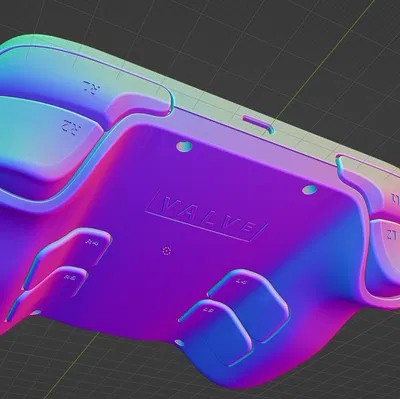Click the dotted 3D cursor circle on the model
This screenshot has height=399, width=400.
click(x=167, y=251)
